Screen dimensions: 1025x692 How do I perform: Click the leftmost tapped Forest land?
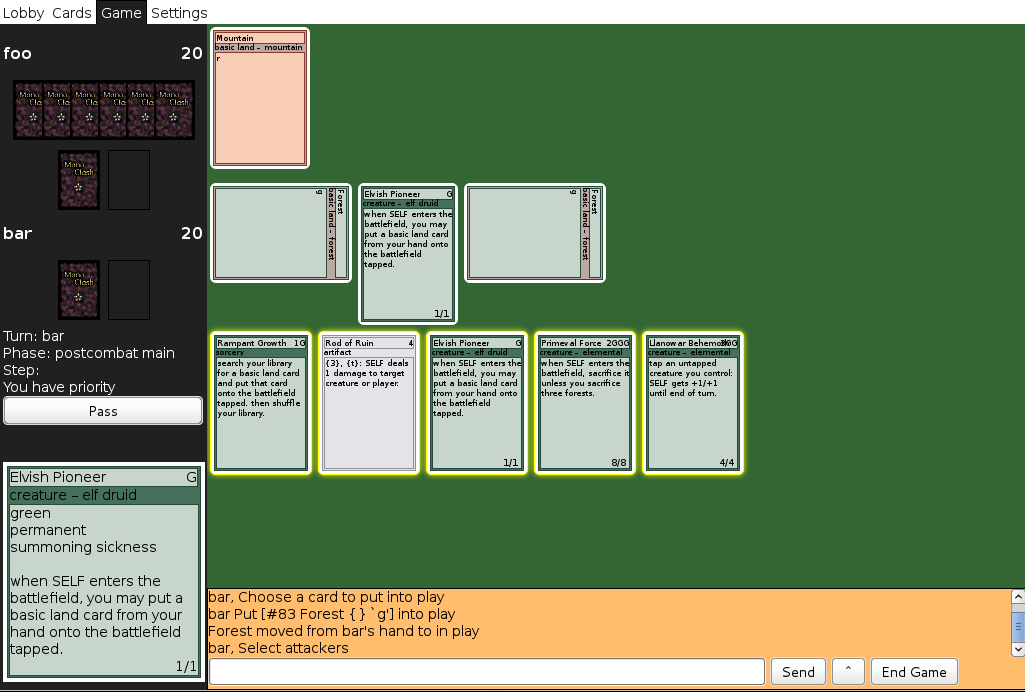280,233
